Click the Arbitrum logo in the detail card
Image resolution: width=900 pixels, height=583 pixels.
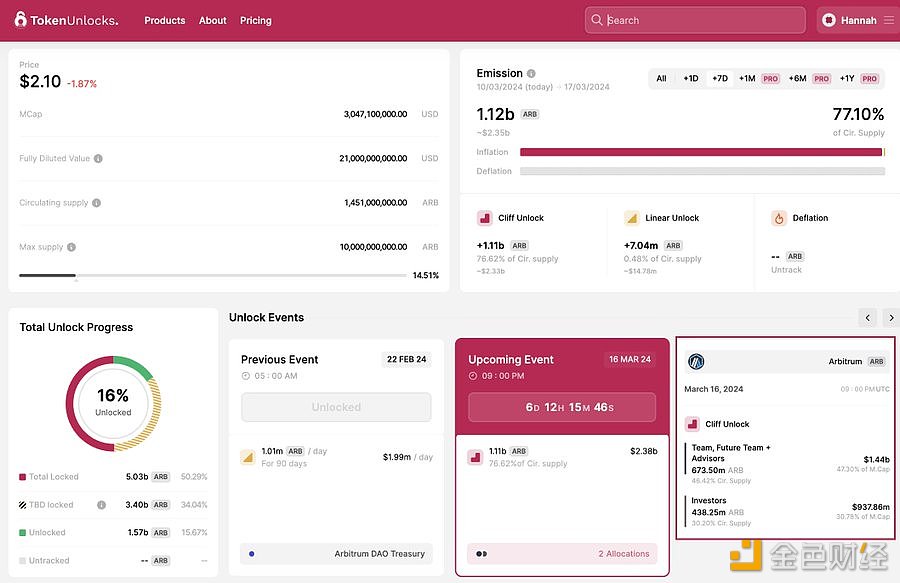[x=696, y=362]
